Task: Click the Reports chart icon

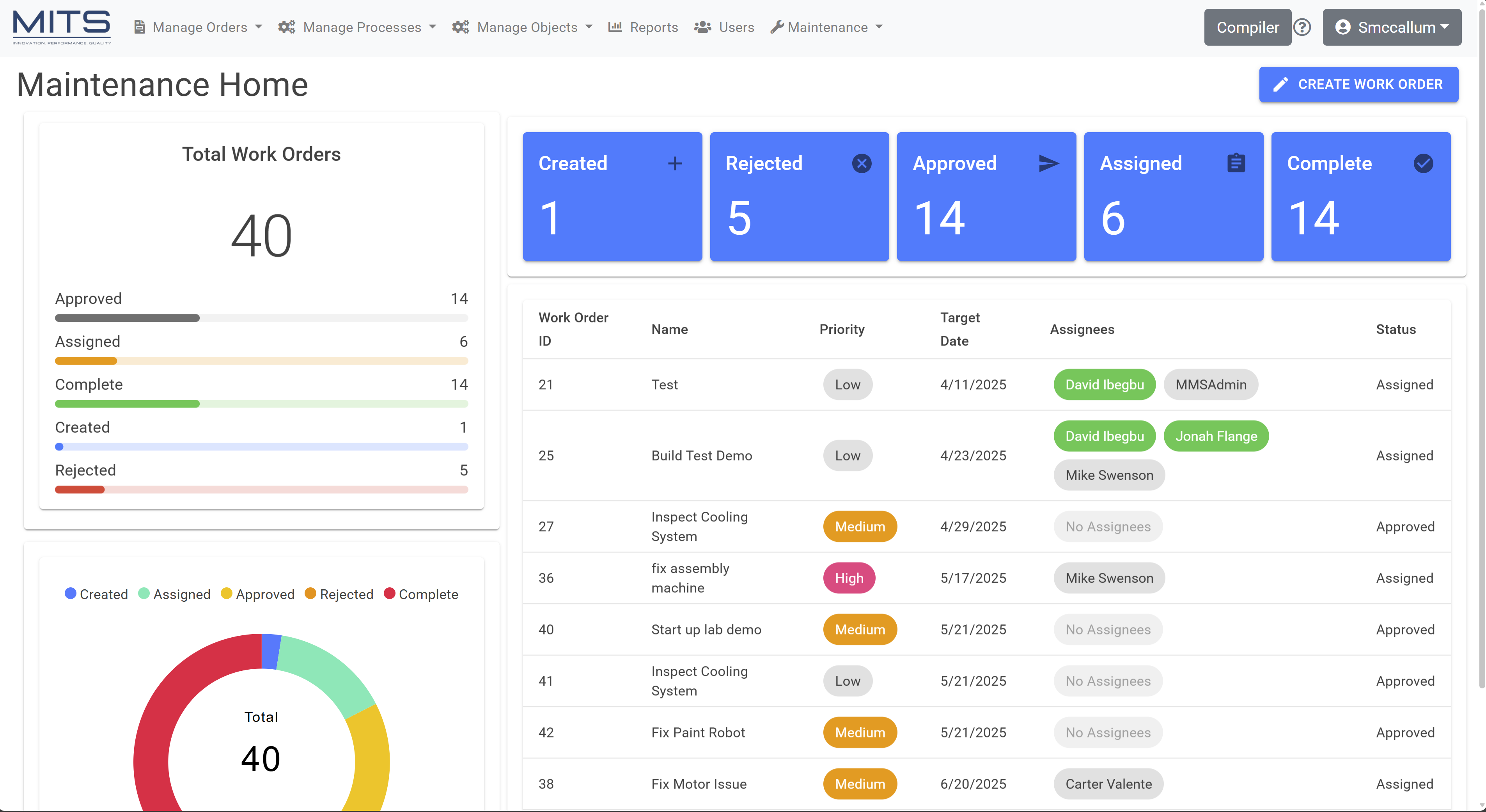Action: (615, 27)
